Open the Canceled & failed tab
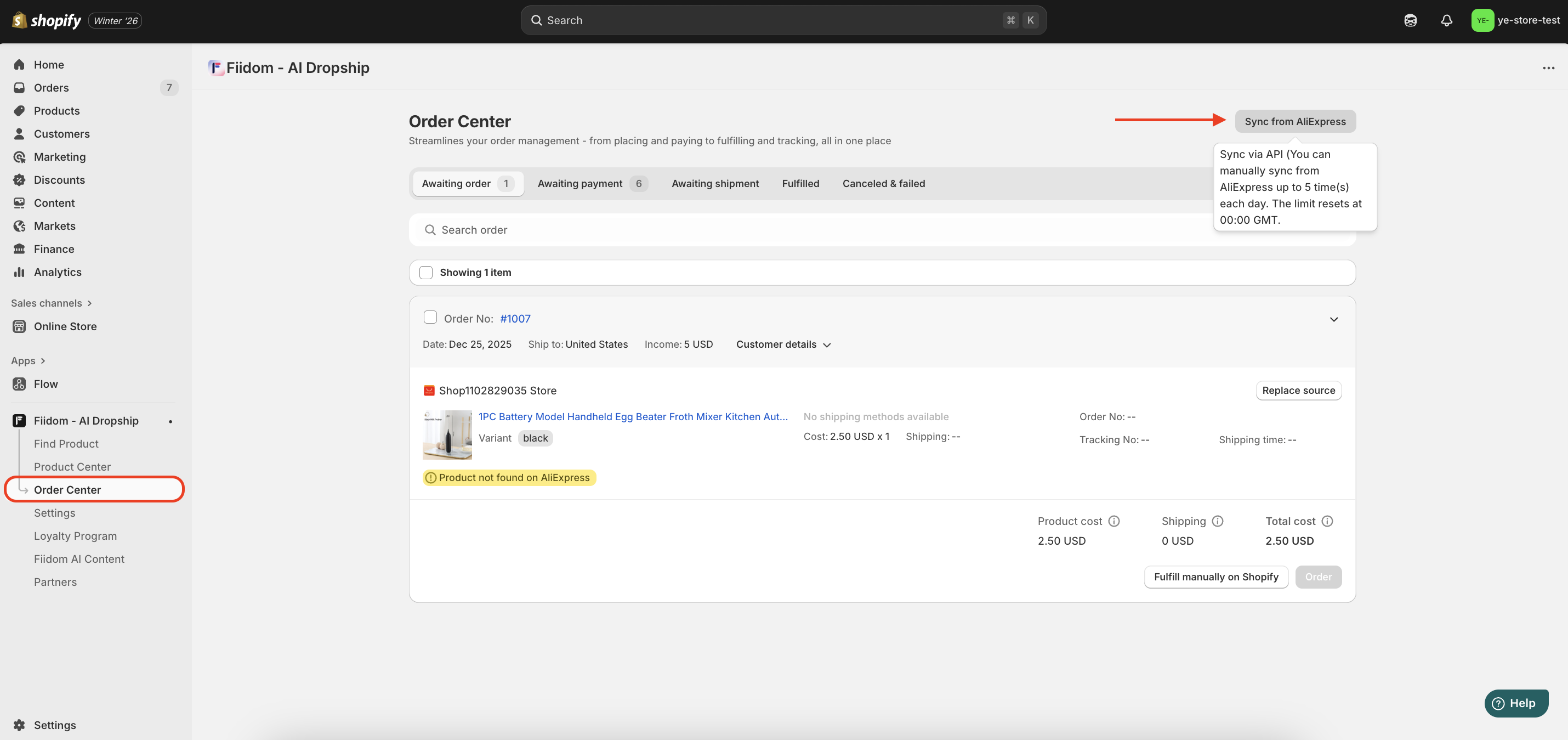 pyautogui.click(x=883, y=184)
